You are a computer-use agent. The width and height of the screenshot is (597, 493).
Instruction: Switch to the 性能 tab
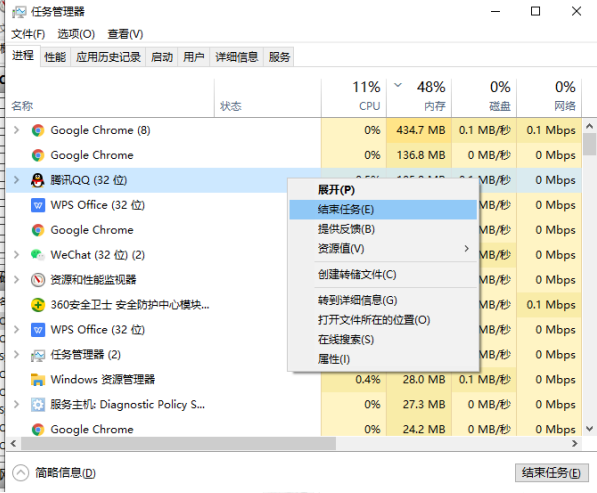pyautogui.click(x=55, y=57)
